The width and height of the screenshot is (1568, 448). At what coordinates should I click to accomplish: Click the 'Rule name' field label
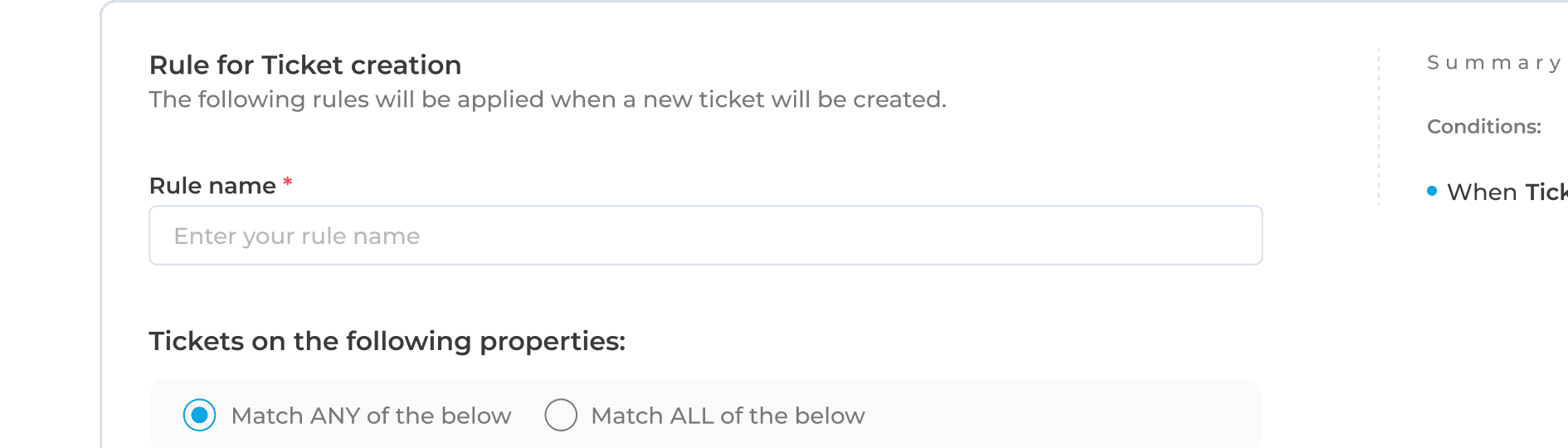212,186
